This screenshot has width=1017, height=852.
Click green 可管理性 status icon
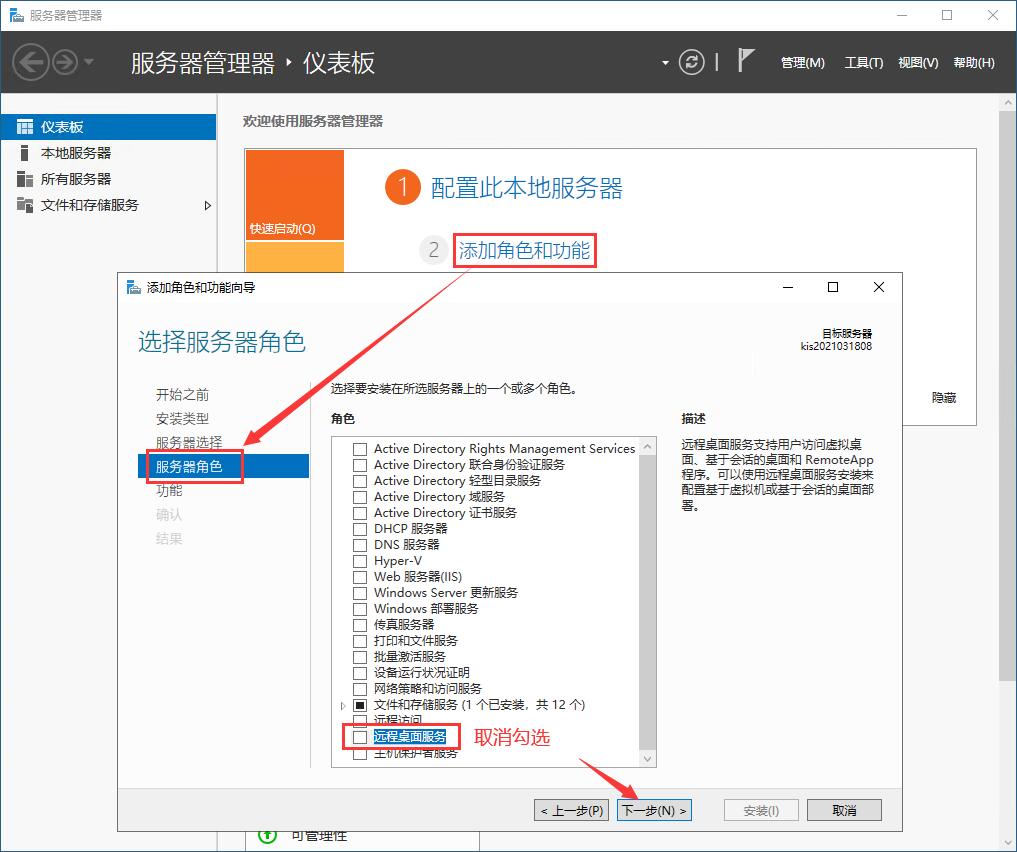tap(267, 835)
